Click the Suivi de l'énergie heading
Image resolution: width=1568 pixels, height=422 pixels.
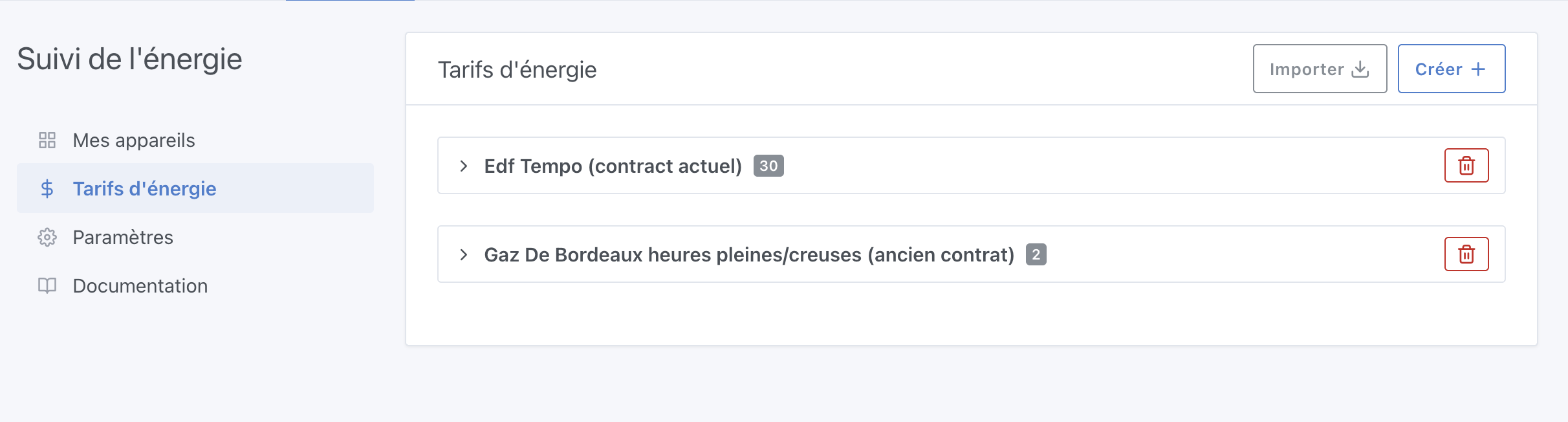(129, 58)
